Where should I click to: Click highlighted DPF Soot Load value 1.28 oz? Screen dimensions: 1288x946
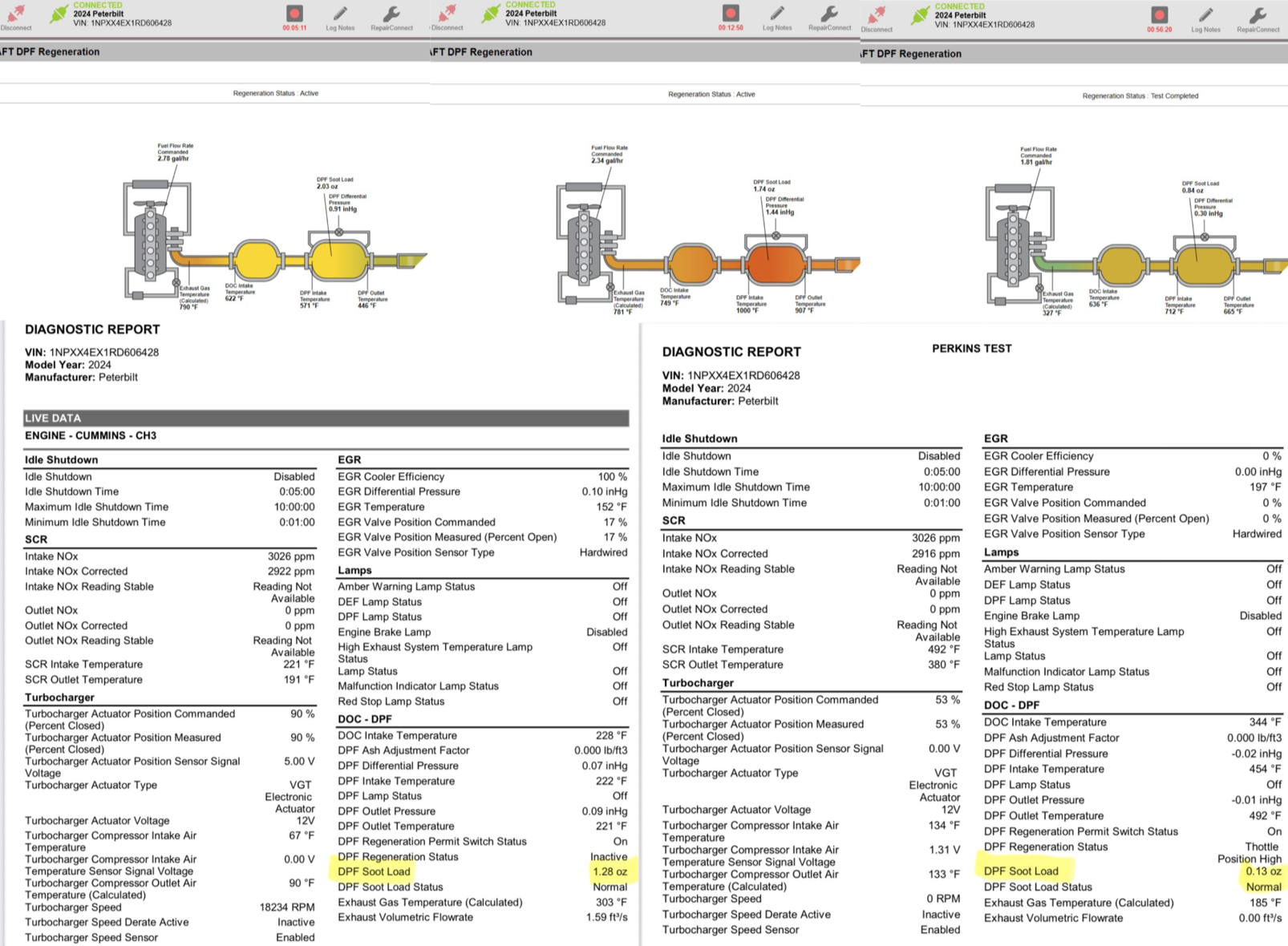[x=610, y=871]
